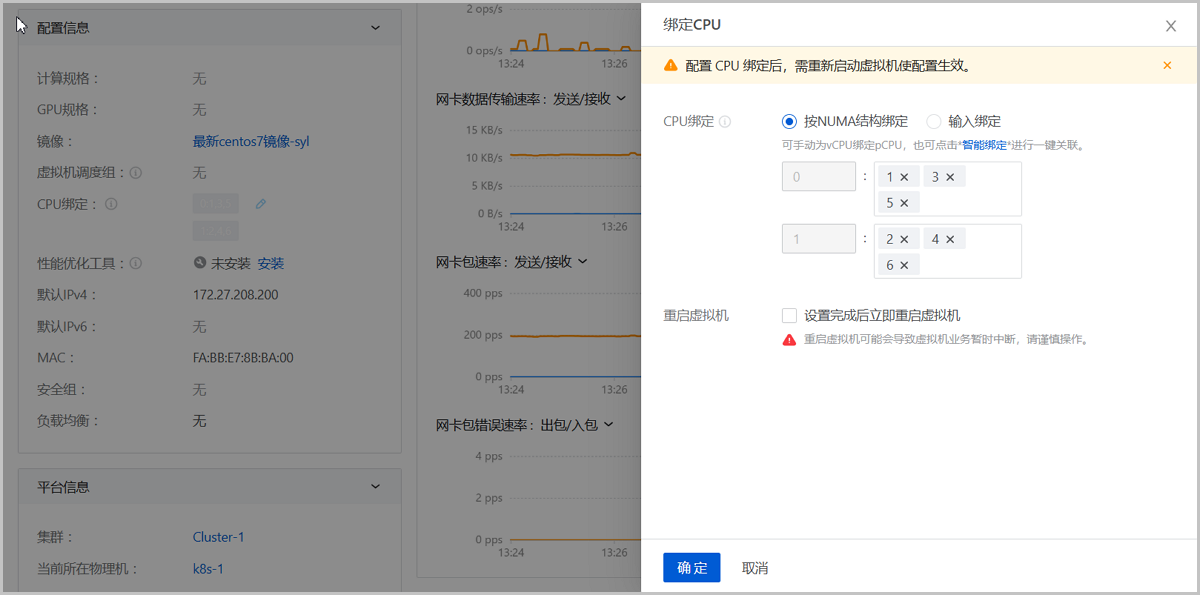Click the CPU绑定 info icon in 配置信息
Viewport: 1200px width, 595px height.
tap(112, 204)
